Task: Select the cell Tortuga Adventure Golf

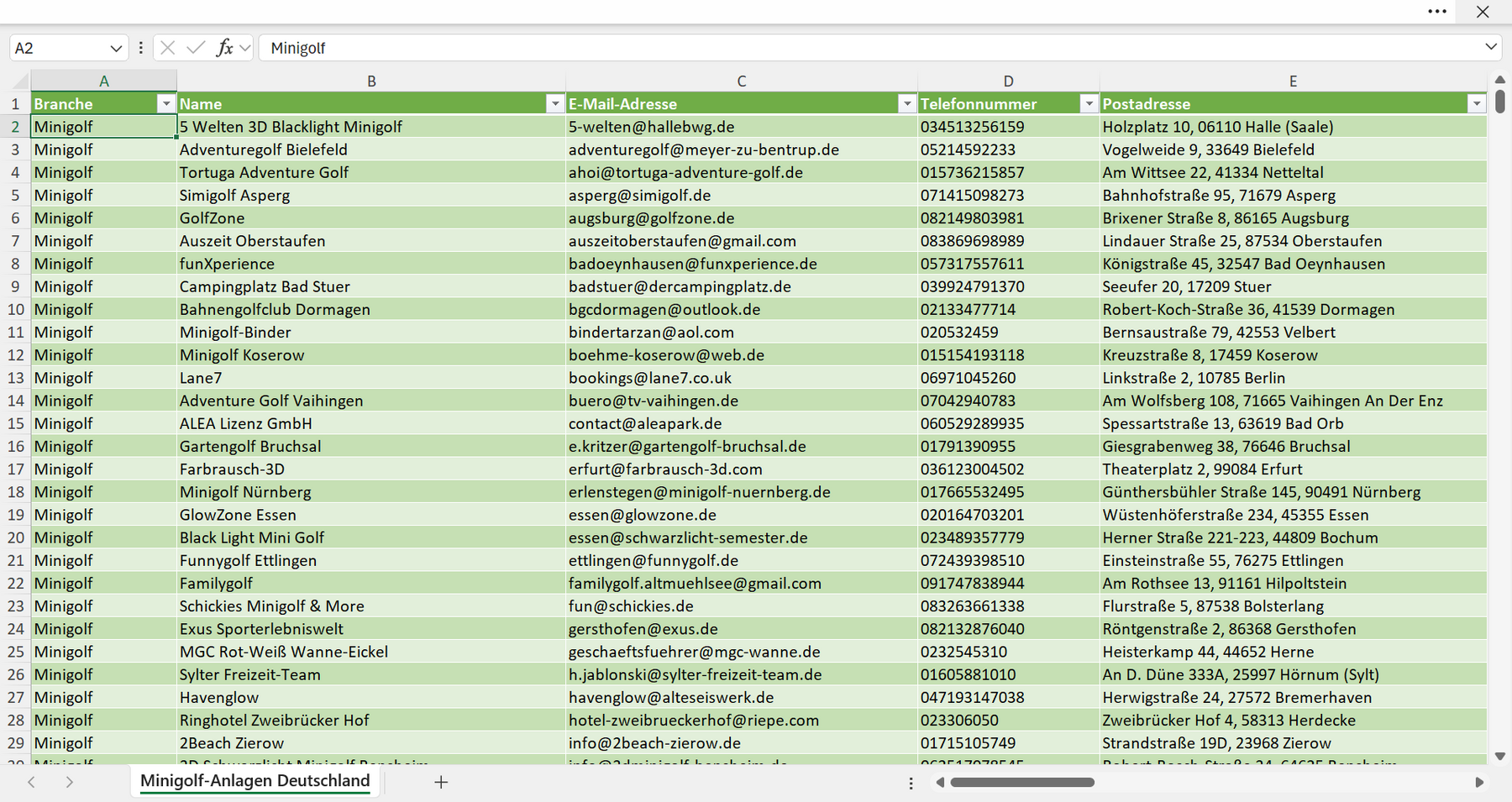Action: (x=371, y=172)
